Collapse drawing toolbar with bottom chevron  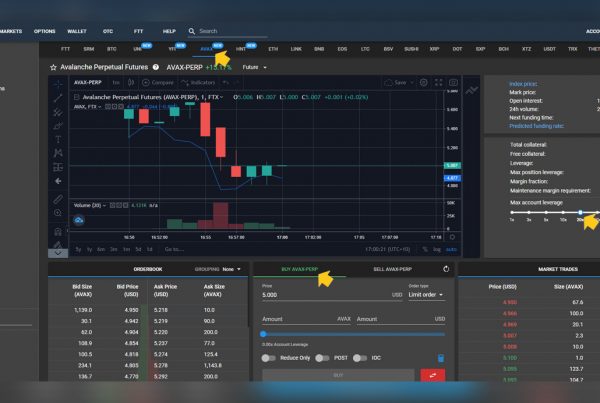pyautogui.click(x=58, y=253)
